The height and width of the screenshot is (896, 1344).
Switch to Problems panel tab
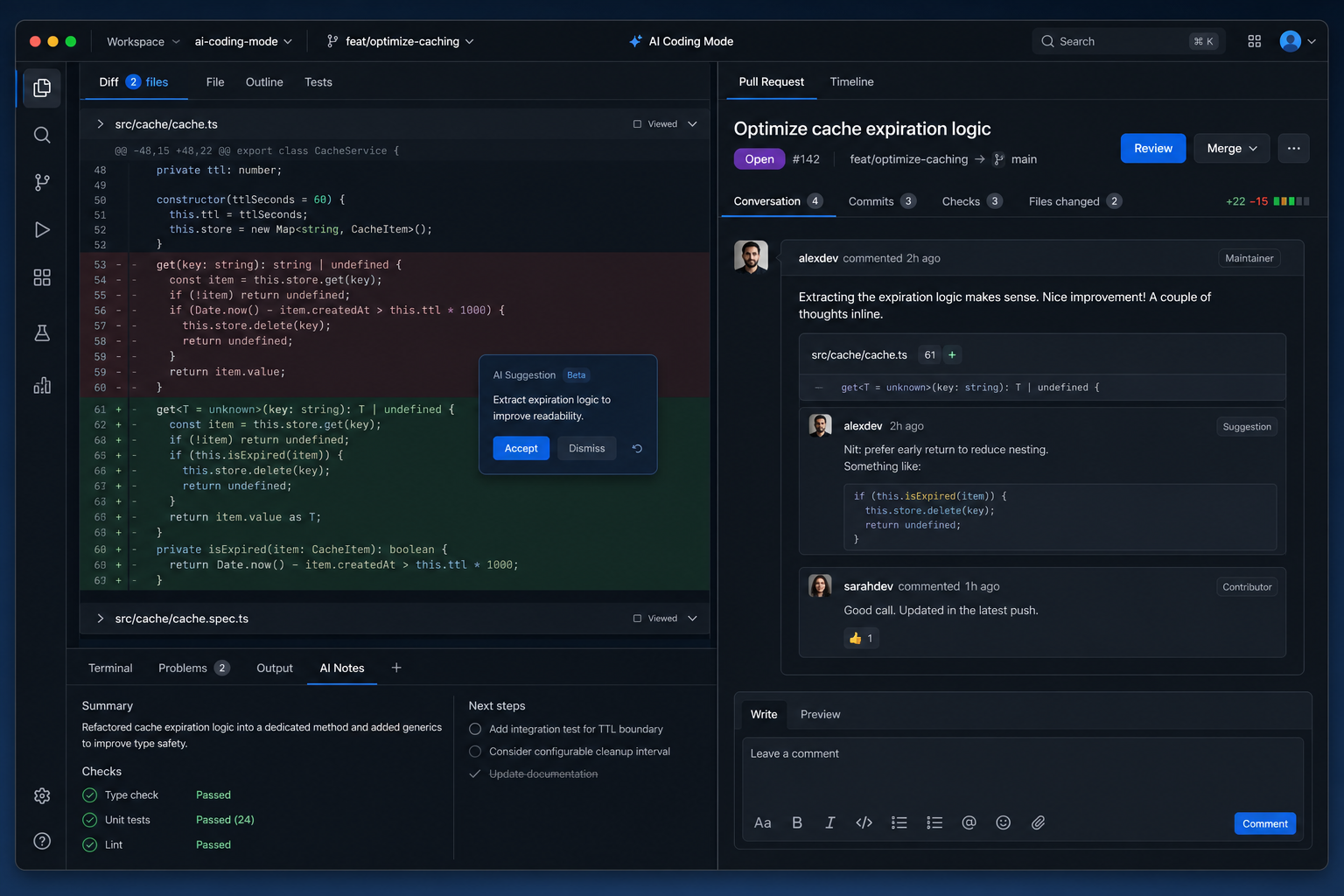[x=193, y=668]
